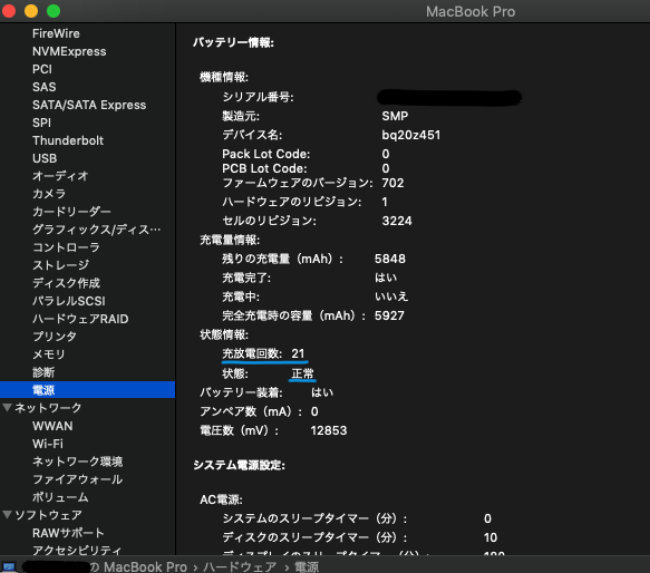
Task: Click the yellow minimize window button
Action: [31, 11]
